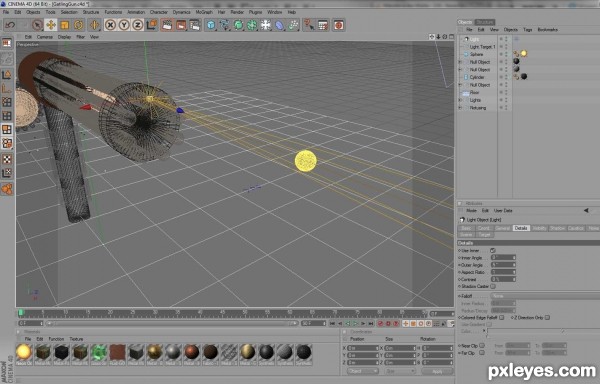Switch to the General tab in Attributes
The image size is (600, 384).
click(502, 228)
